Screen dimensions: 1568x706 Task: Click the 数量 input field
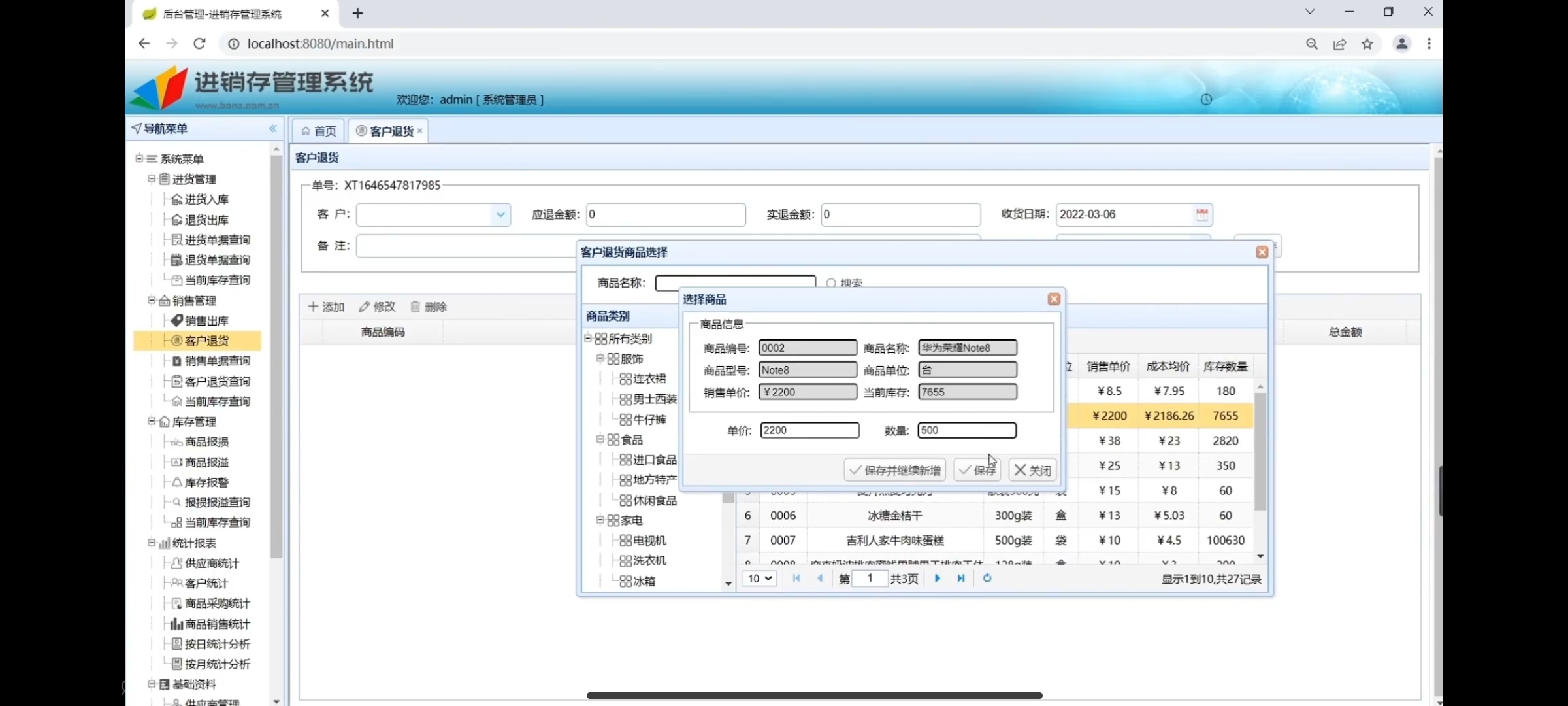point(967,430)
